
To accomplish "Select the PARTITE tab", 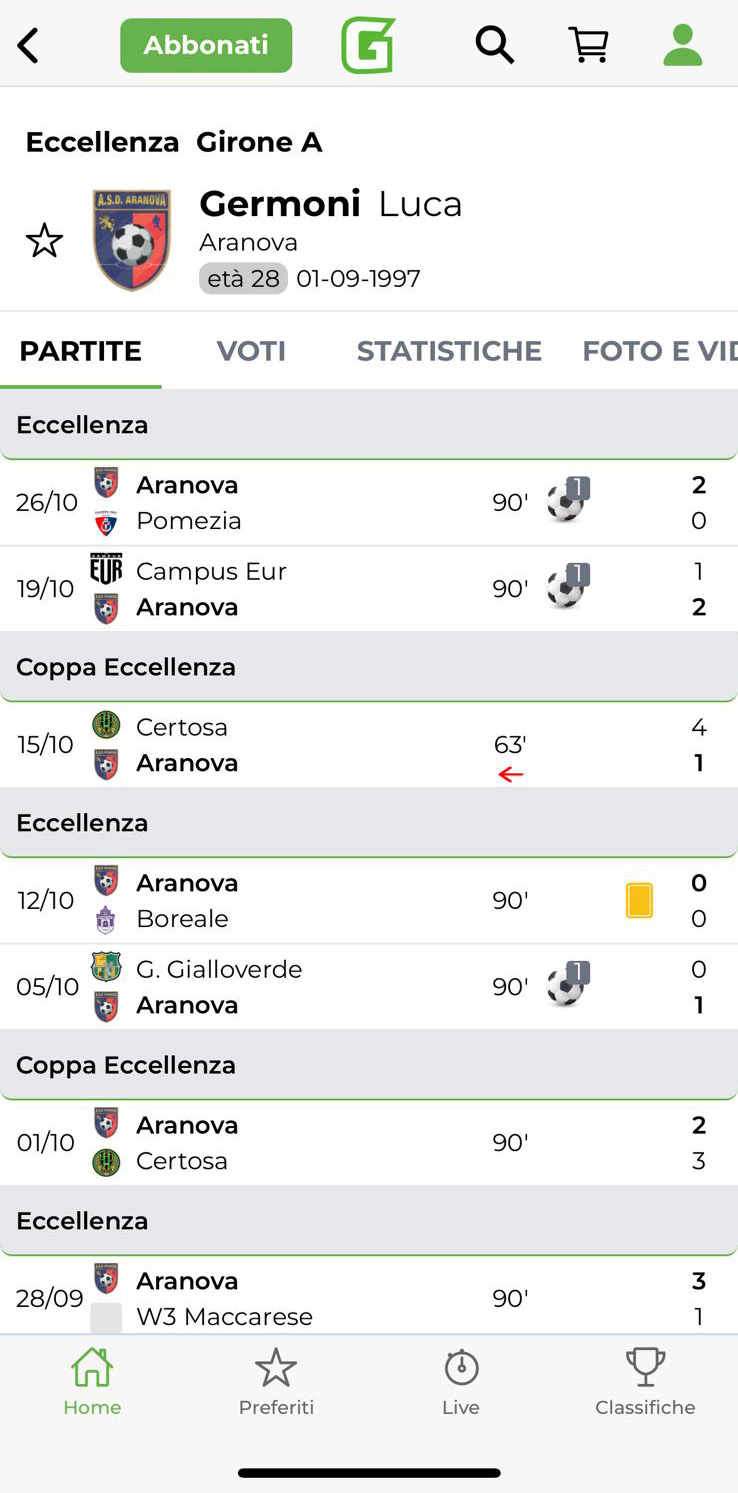I will point(81,351).
